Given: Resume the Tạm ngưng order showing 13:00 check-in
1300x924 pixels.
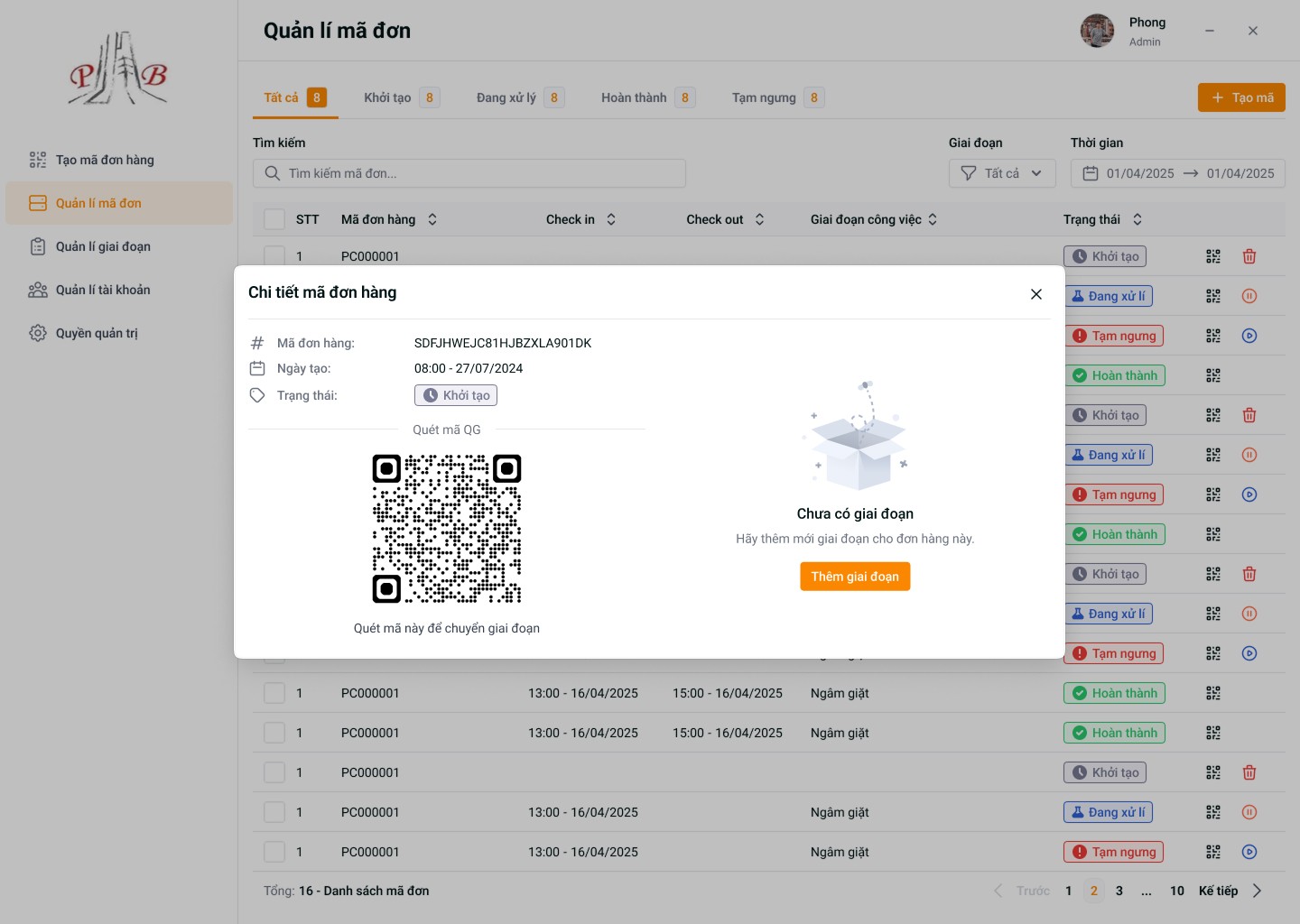Looking at the screenshot, I should click(x=1249, y=852).
